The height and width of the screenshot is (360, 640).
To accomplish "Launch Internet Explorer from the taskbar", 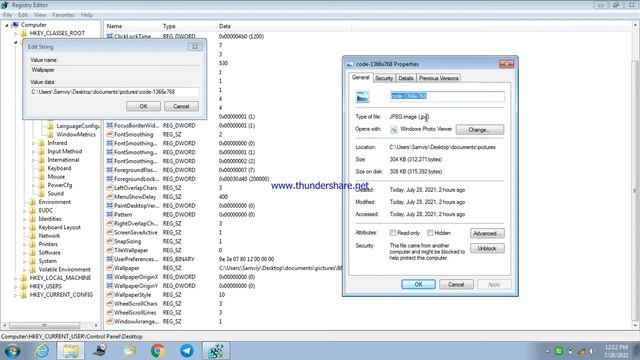I will pyautogui.click(x=42, y=351).
